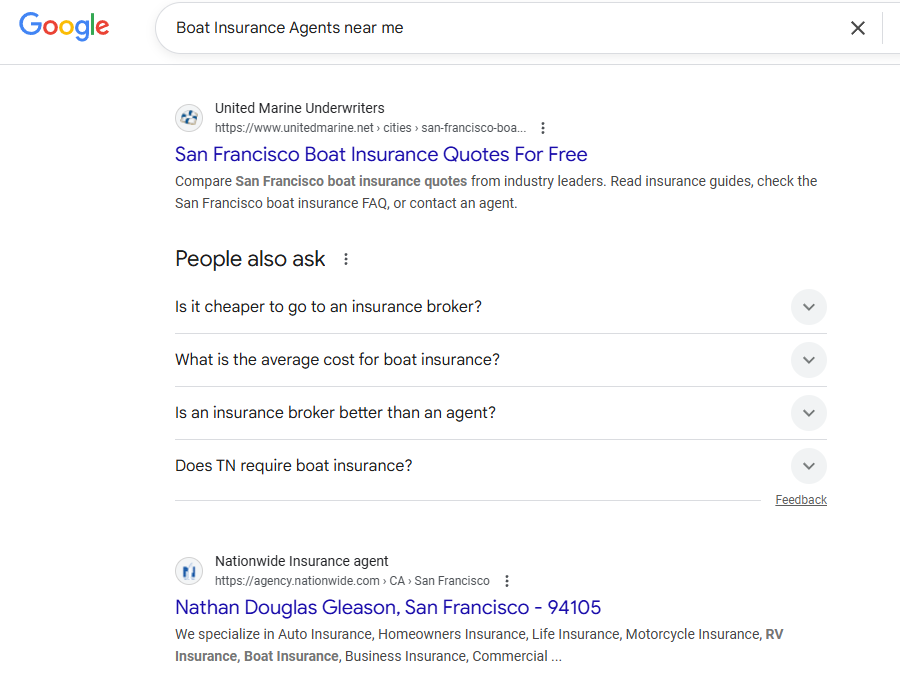Expand 'Is it cheaper to go to an insurance broker?'
The width and height of the screenshot is (900, 696).
[x=328, y=307]
